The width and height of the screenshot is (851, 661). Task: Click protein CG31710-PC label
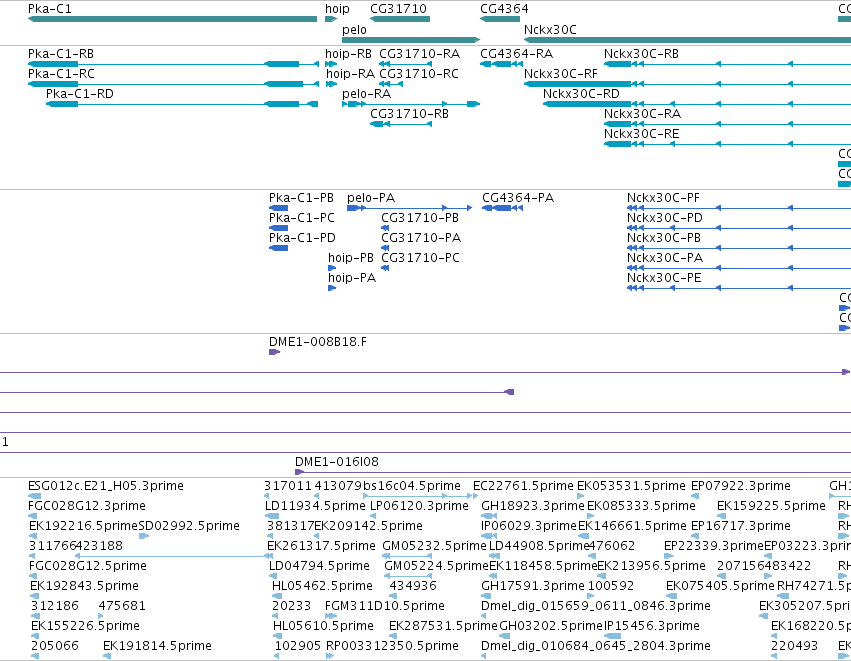point(421,258)
